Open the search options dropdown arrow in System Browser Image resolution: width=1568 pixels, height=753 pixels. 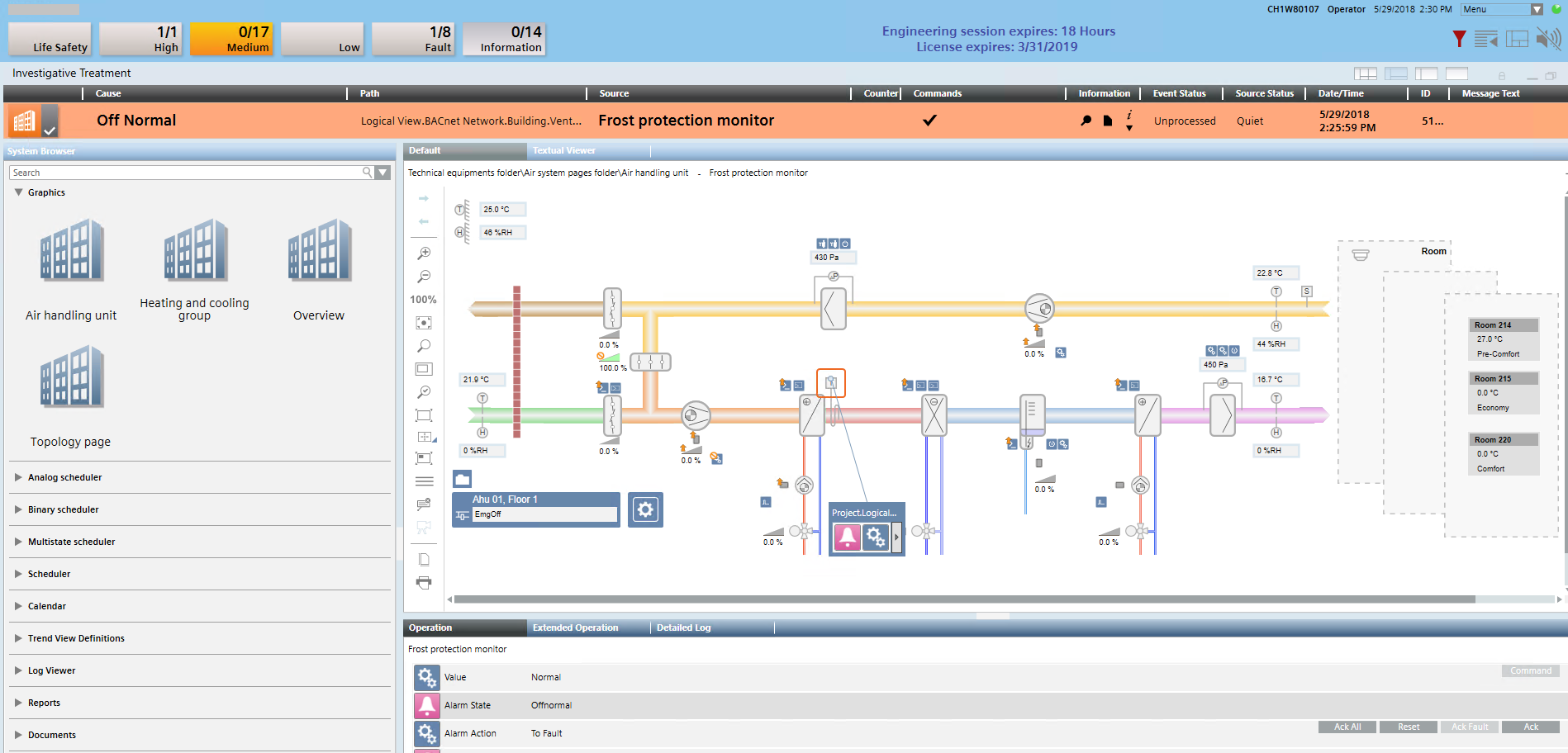tap(382, 172)
